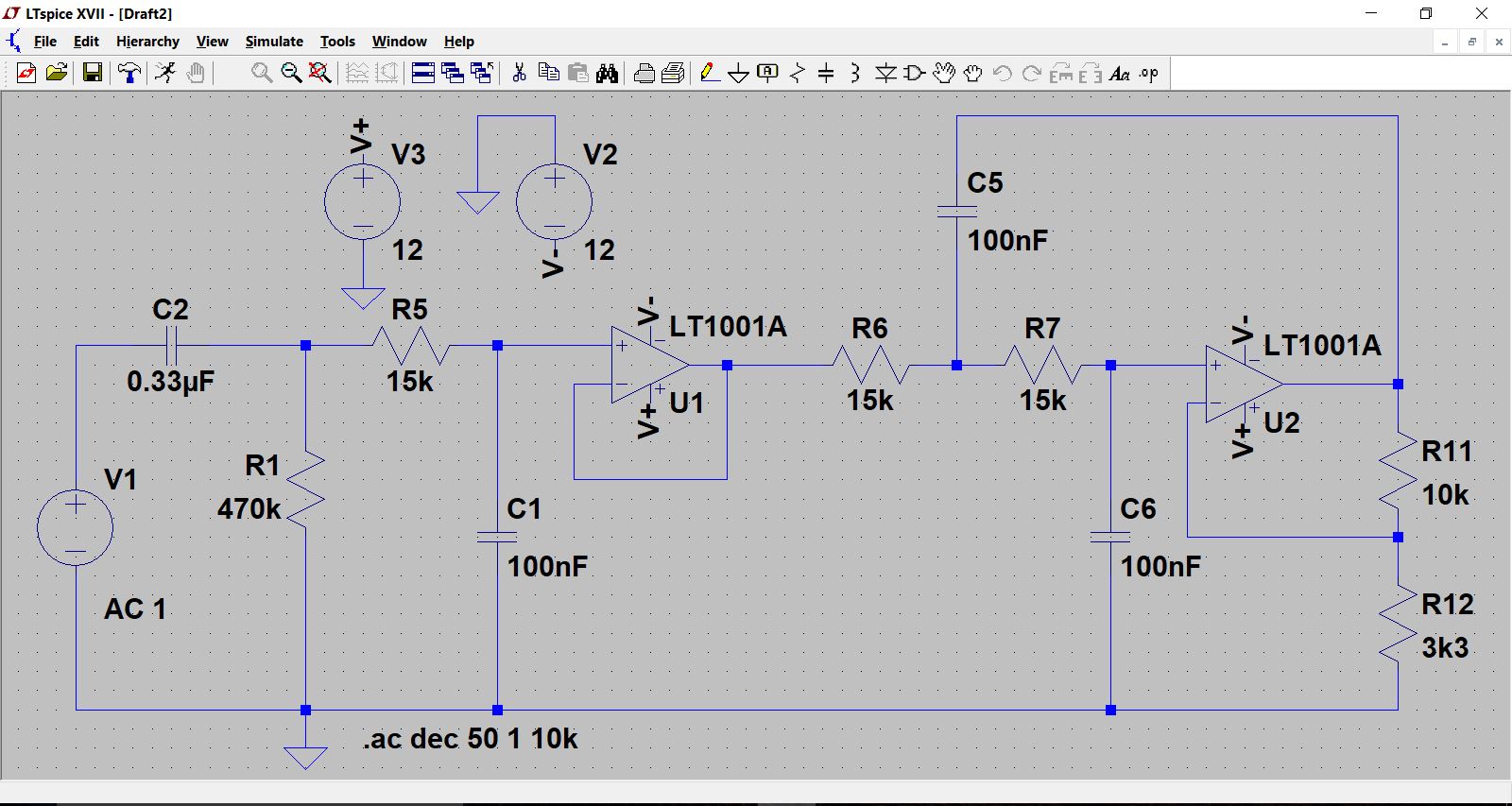Open the File menu
1512x806 pixels.
[45, 42]
